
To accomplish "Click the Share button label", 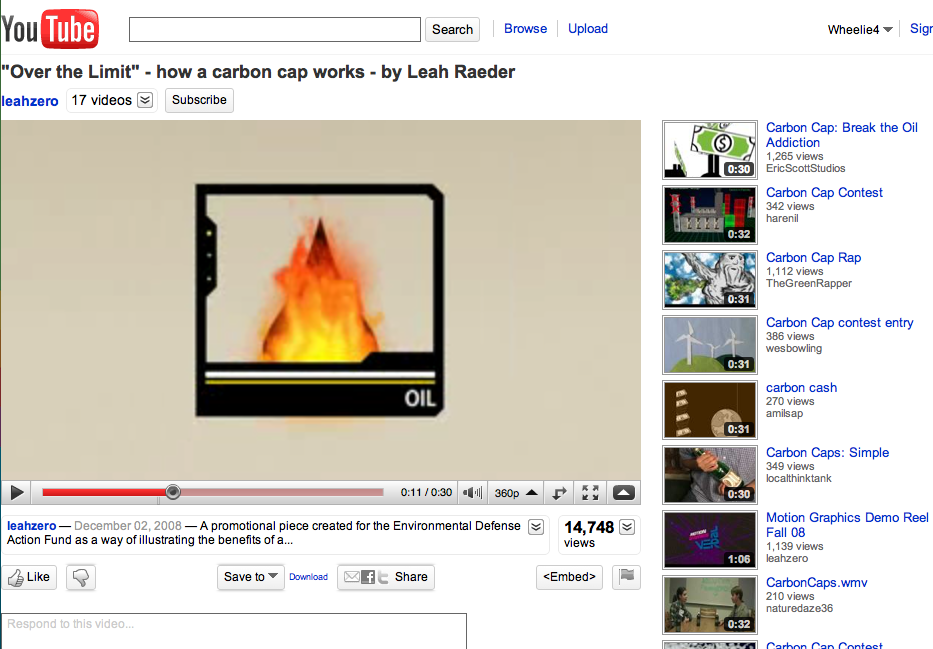I will point(411,577).
